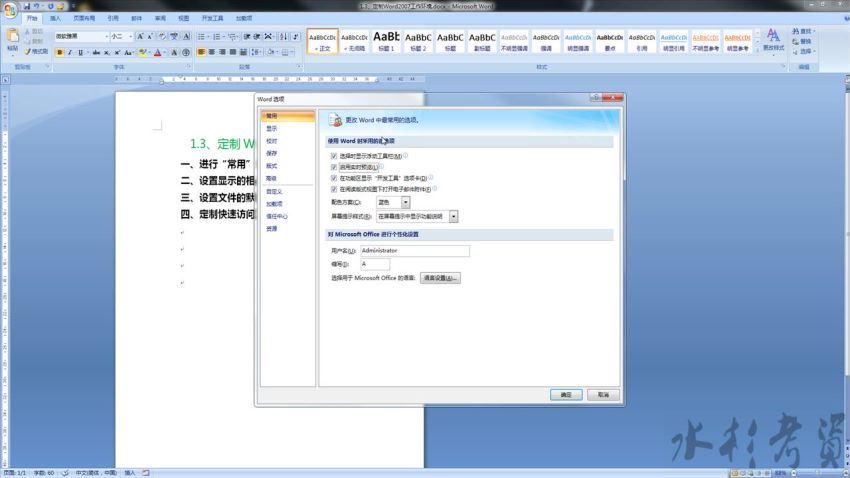
Task: Open the Font dialog launcher
Action: click(189, 67)
